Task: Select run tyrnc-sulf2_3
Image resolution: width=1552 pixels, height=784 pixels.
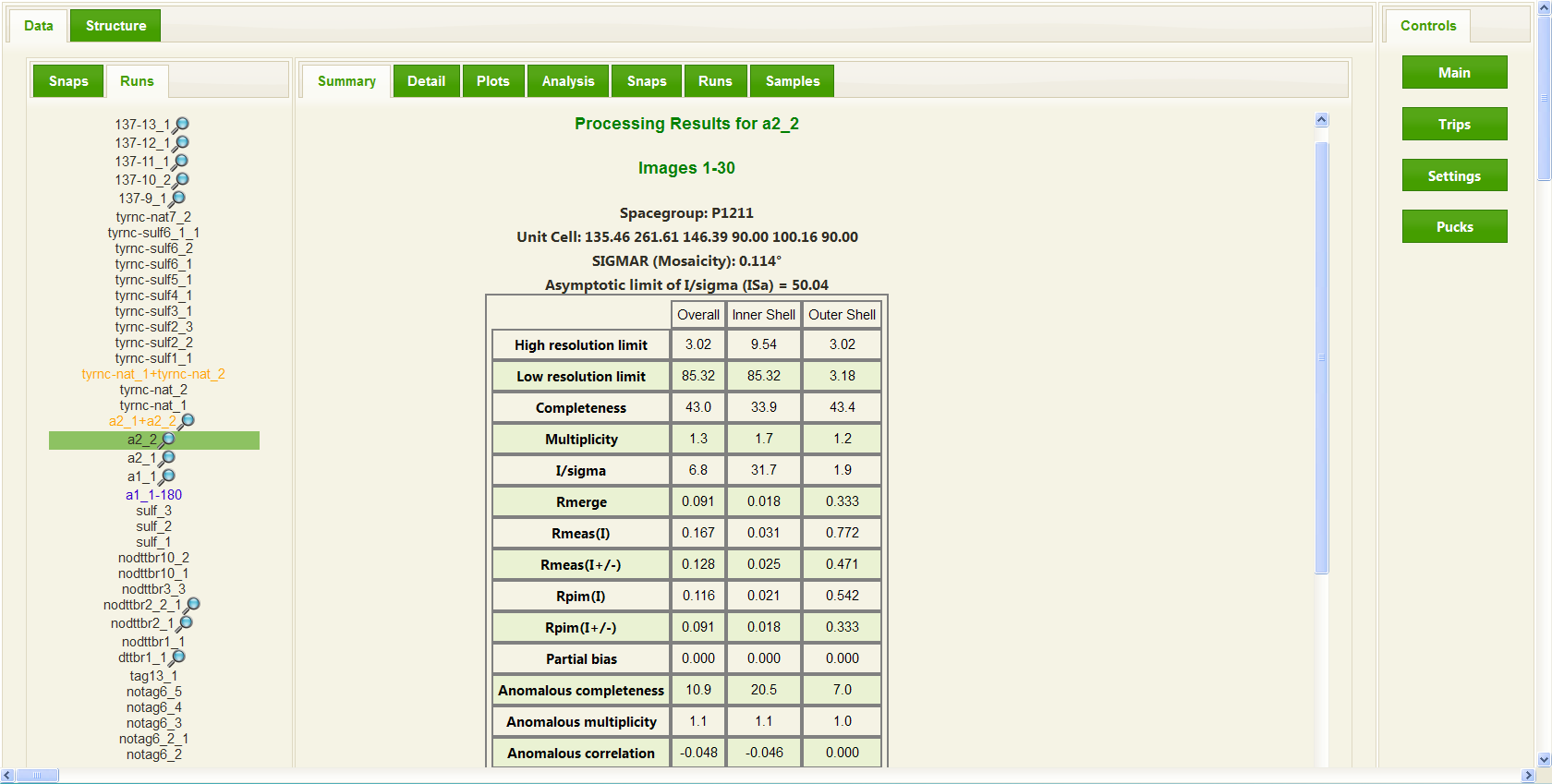Action: coord(153,327)
